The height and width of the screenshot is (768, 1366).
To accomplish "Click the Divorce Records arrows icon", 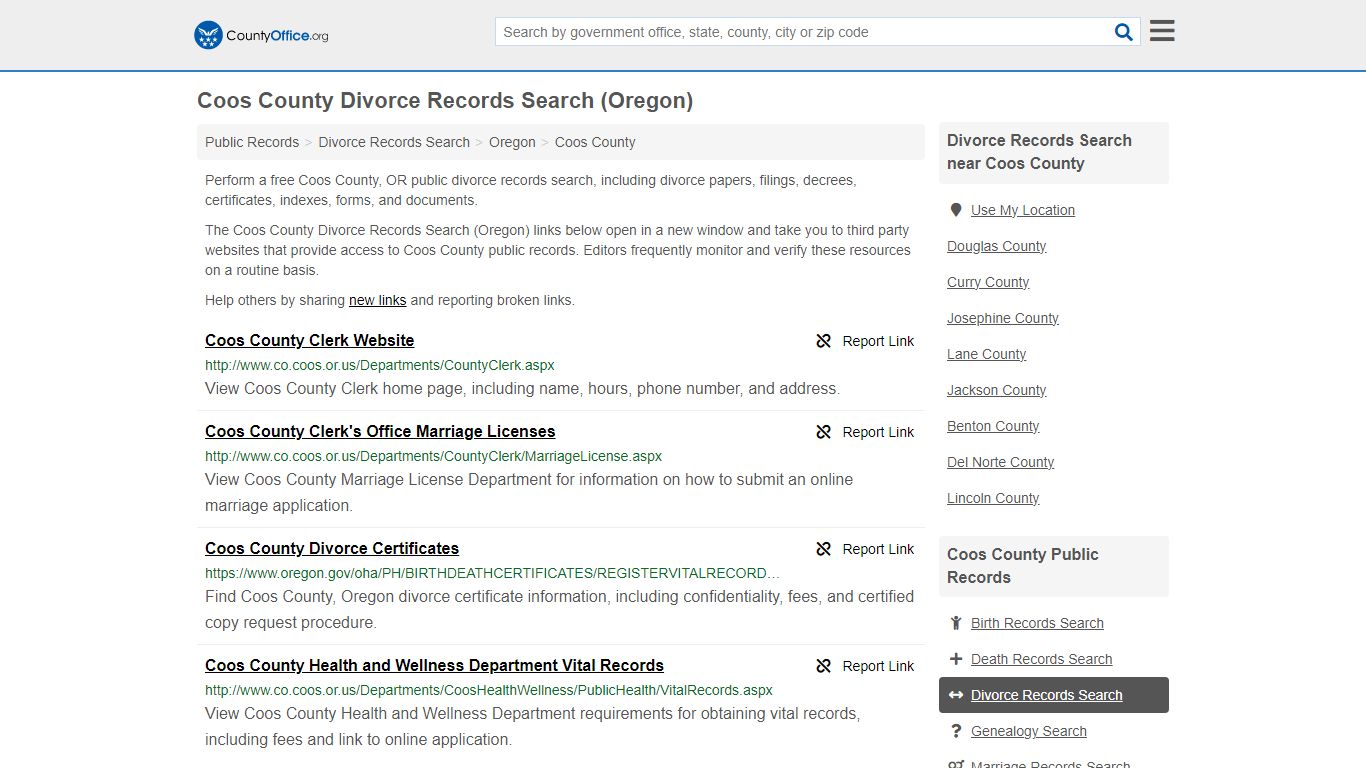I will [x=956, y=695].
